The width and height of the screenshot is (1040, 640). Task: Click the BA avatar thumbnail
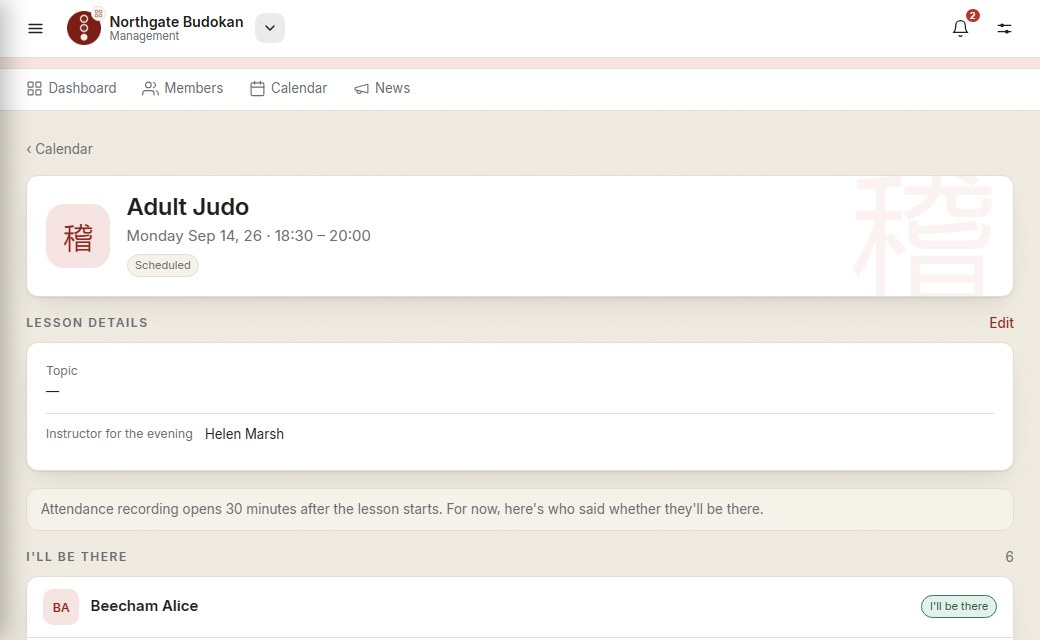point(61,607)
